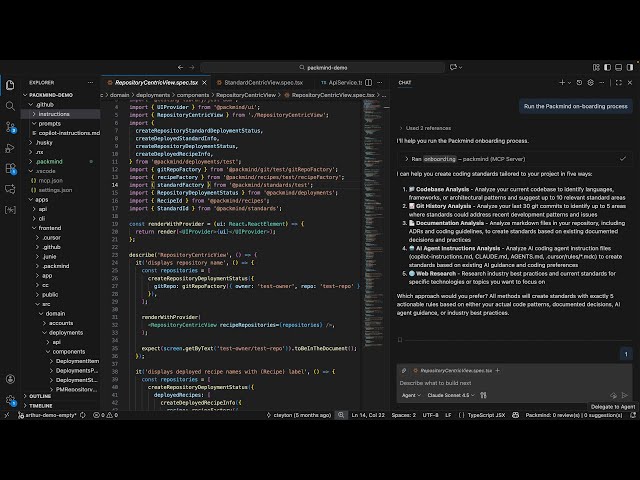This screenshot has width=640, height=480.
Task: Start a new chat with plus icon
Action: tap(562, 82)
